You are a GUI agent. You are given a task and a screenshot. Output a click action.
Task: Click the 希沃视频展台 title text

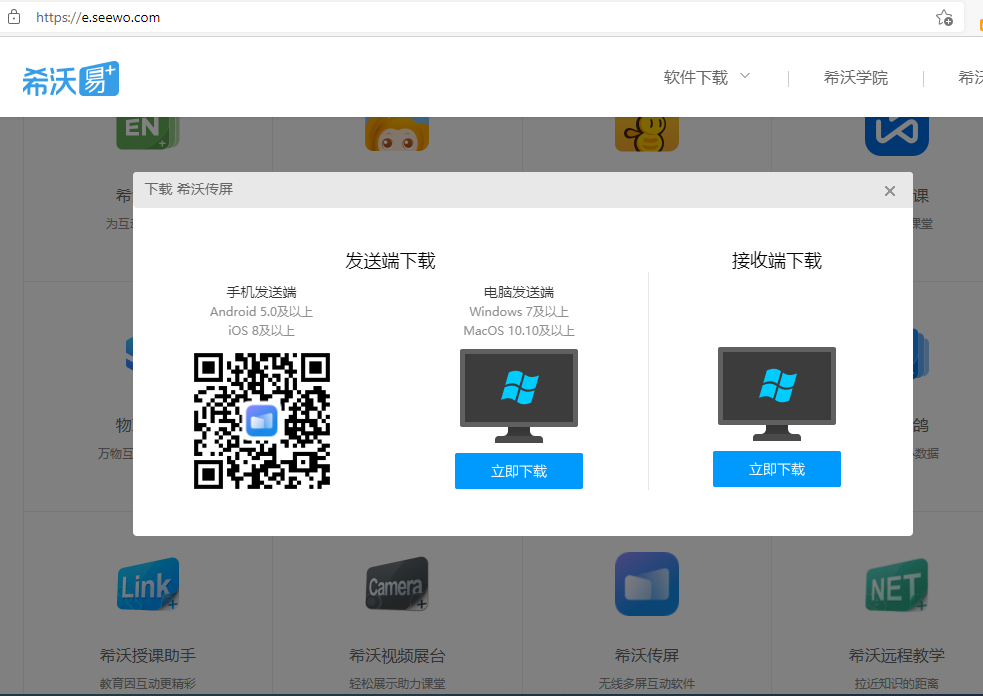tap(397, 656)
